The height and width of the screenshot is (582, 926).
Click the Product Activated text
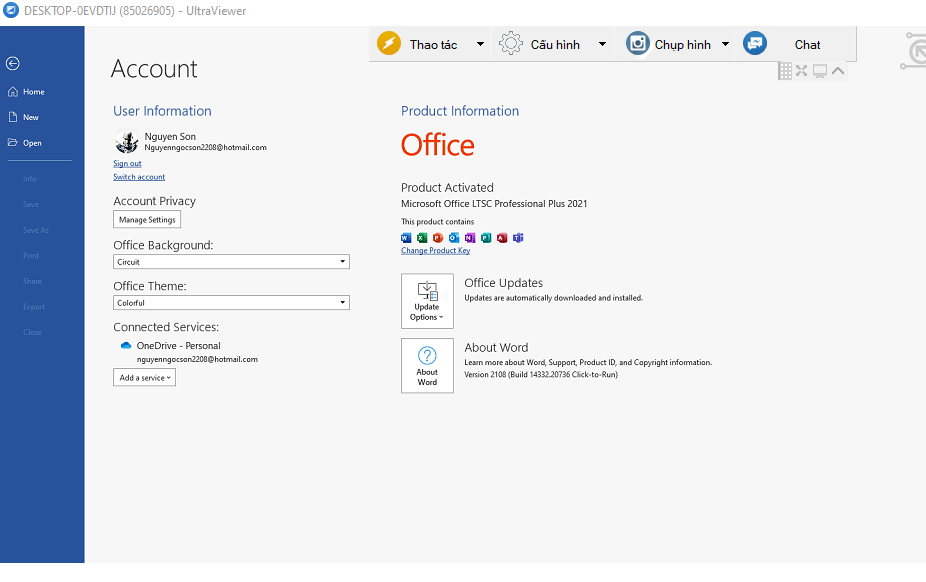click(x=447, y=188)
